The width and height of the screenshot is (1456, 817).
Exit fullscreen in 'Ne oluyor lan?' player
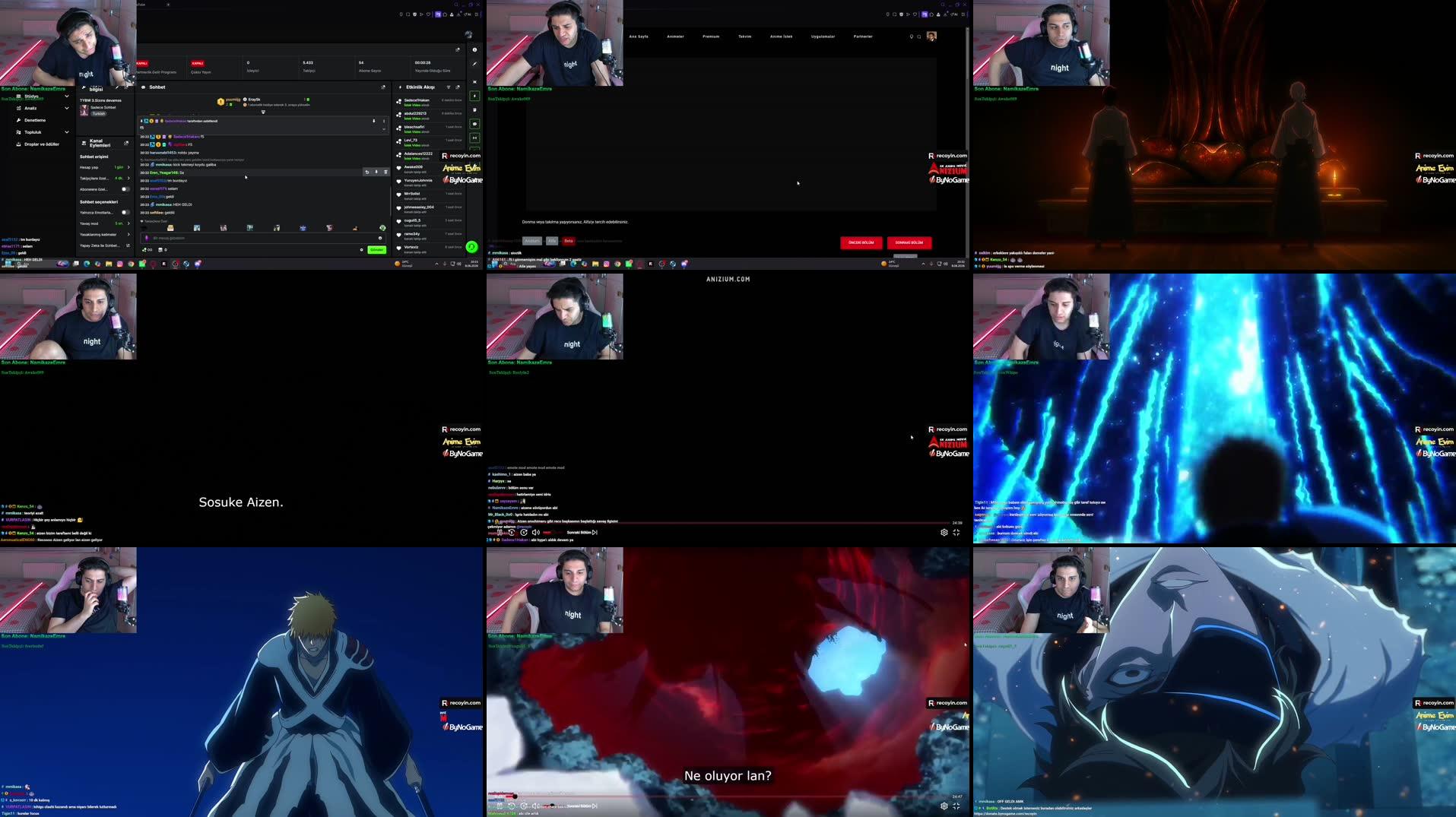coord(956,806)
